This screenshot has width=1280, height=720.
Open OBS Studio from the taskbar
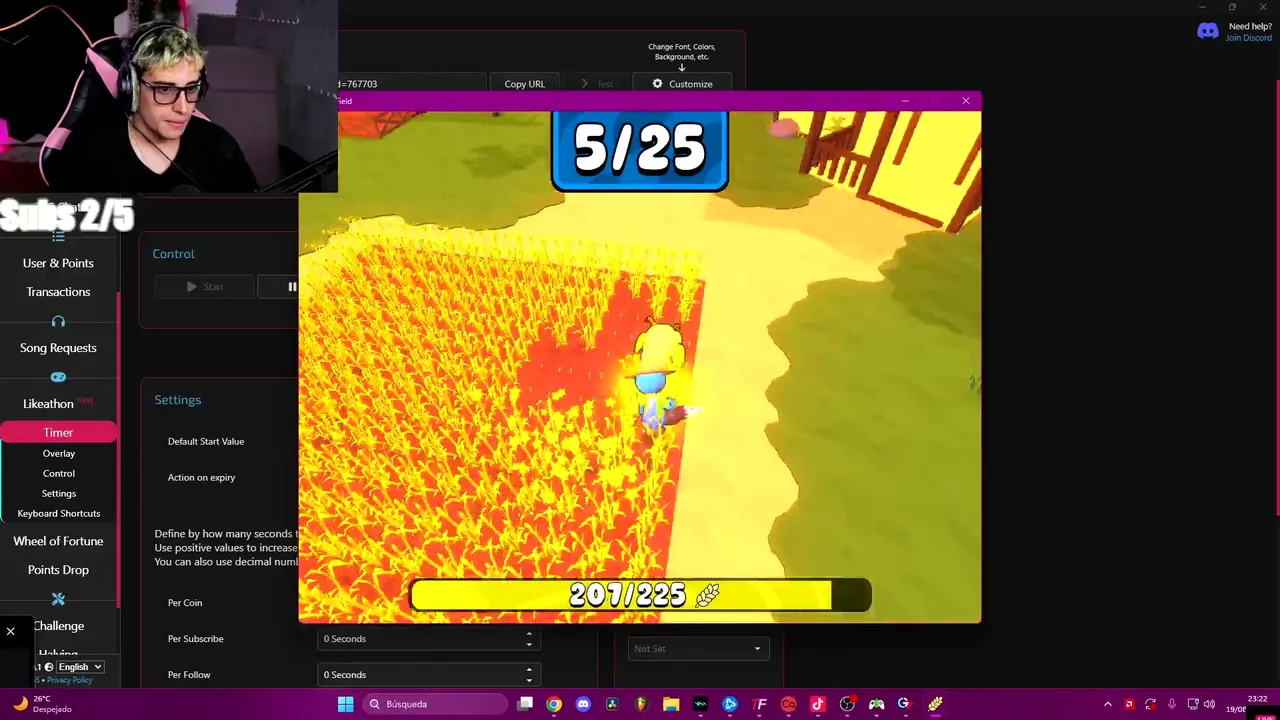pyautogui.click(x=847, y=704)
